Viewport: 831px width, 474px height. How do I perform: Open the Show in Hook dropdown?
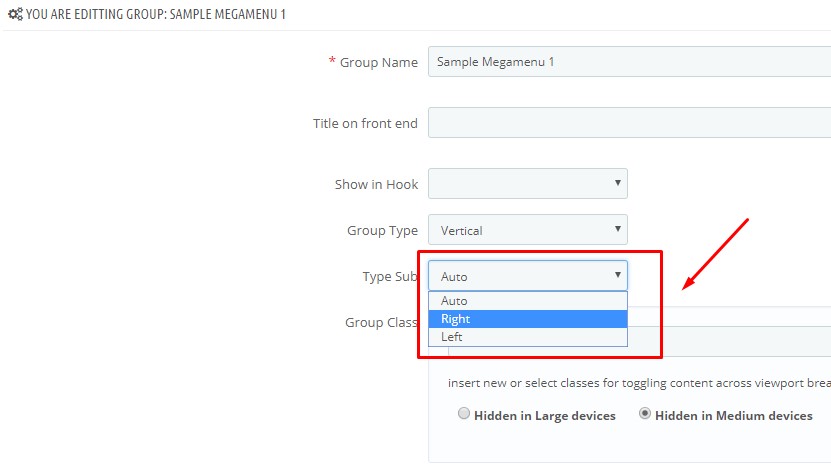[x=528, y=183]
